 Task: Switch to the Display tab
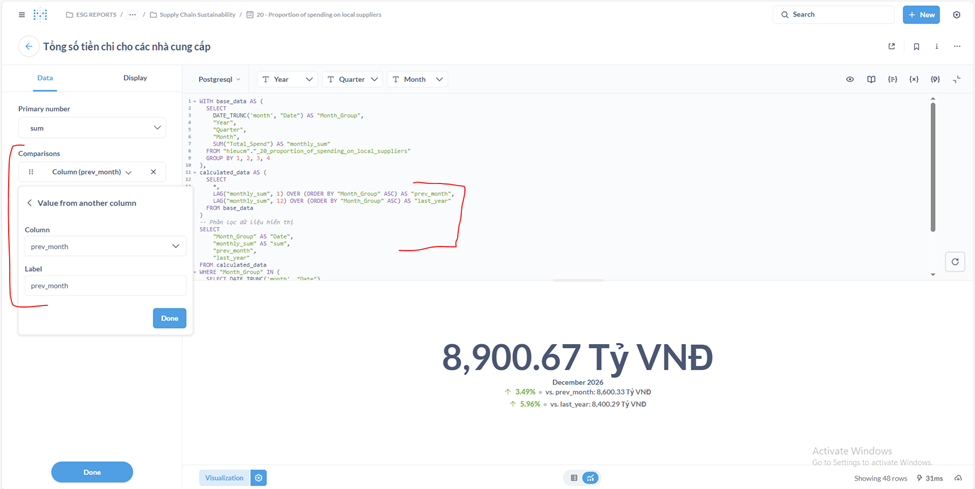(x=135, y=78)
